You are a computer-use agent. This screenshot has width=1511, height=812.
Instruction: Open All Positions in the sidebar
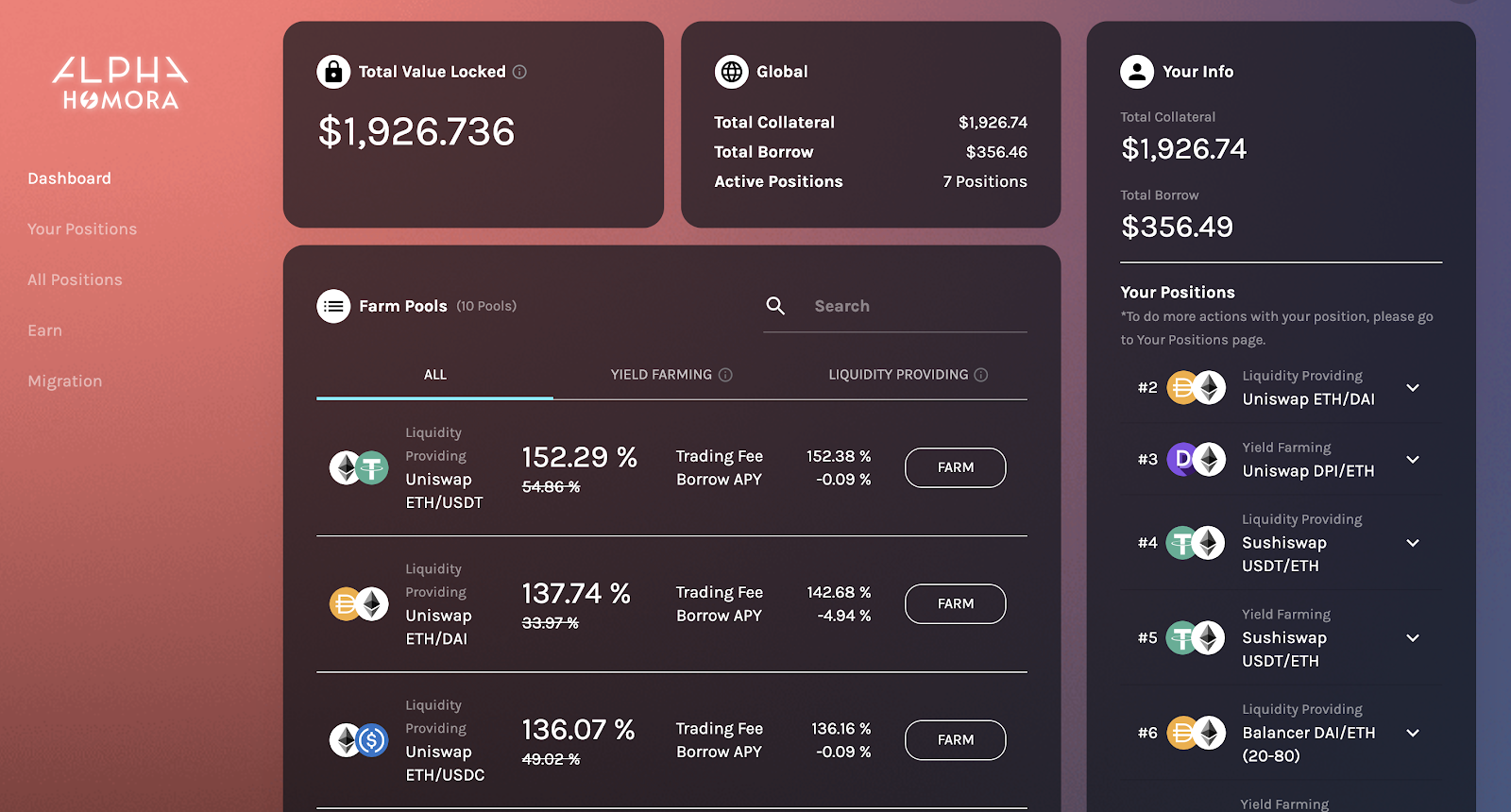coord(76,280)
